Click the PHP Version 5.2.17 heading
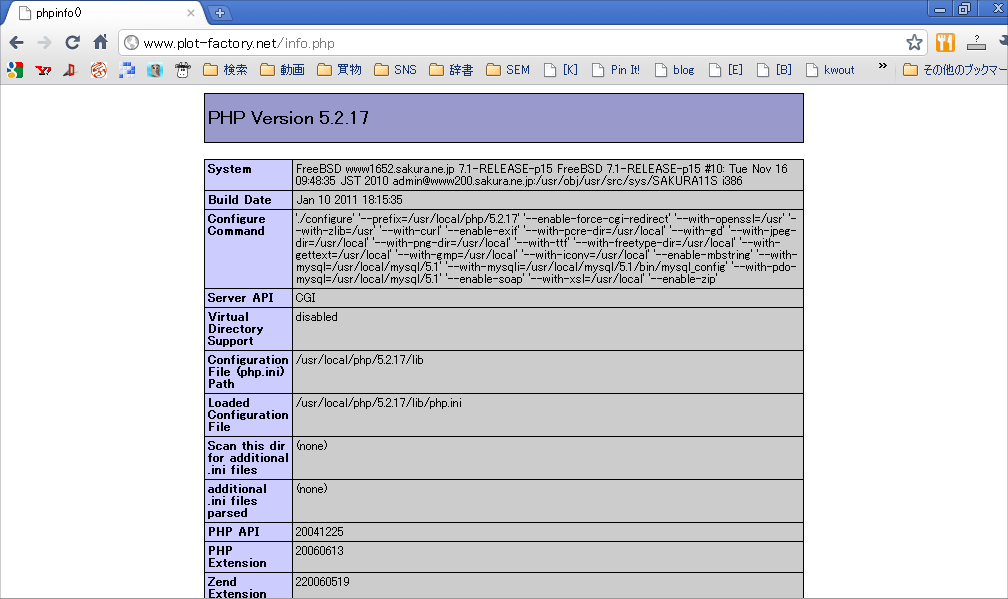This screenshot has height=599, width=1008. [288, 118]
